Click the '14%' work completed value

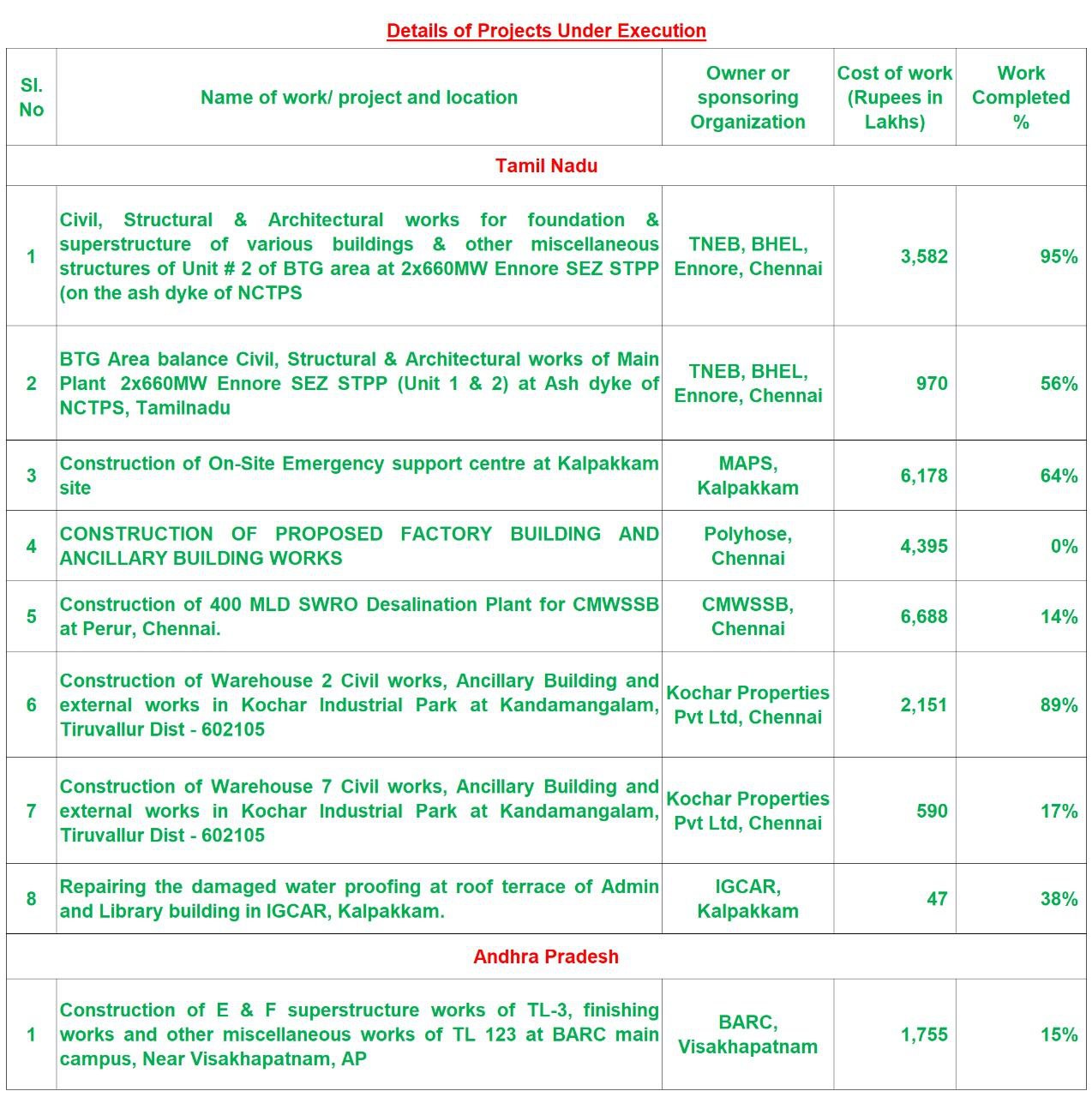tap(1059, 616)
